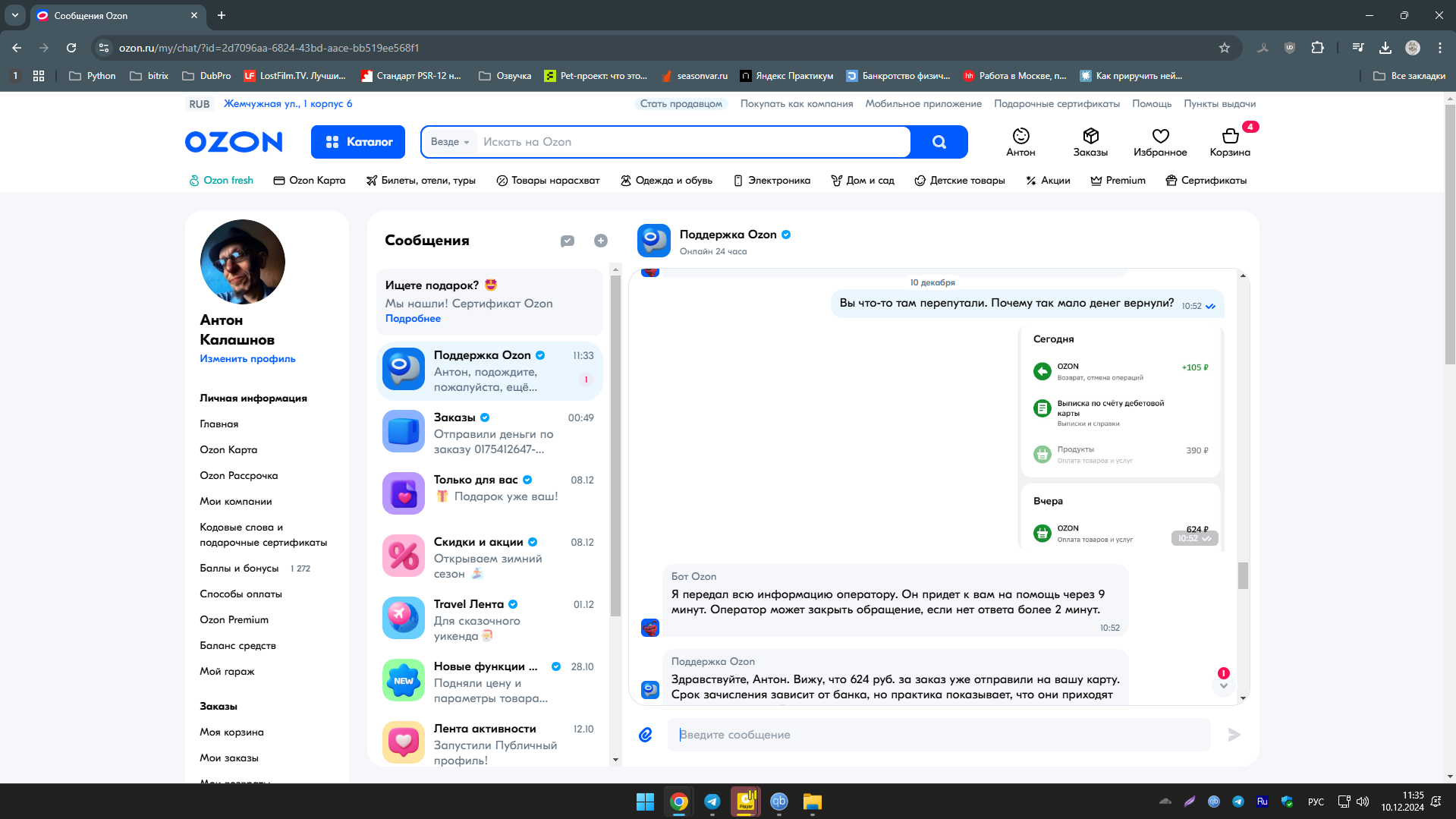Click the Ozon logo
1456x819 pixels.
(x=234, y=142)
